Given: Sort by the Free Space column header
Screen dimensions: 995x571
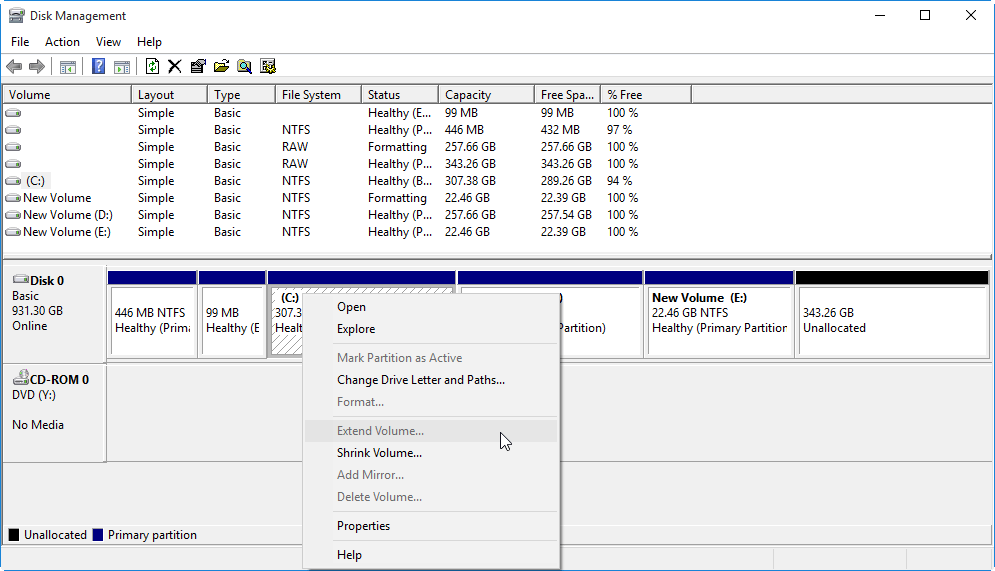Looking at the screenshot, I should tap(568, 95).
